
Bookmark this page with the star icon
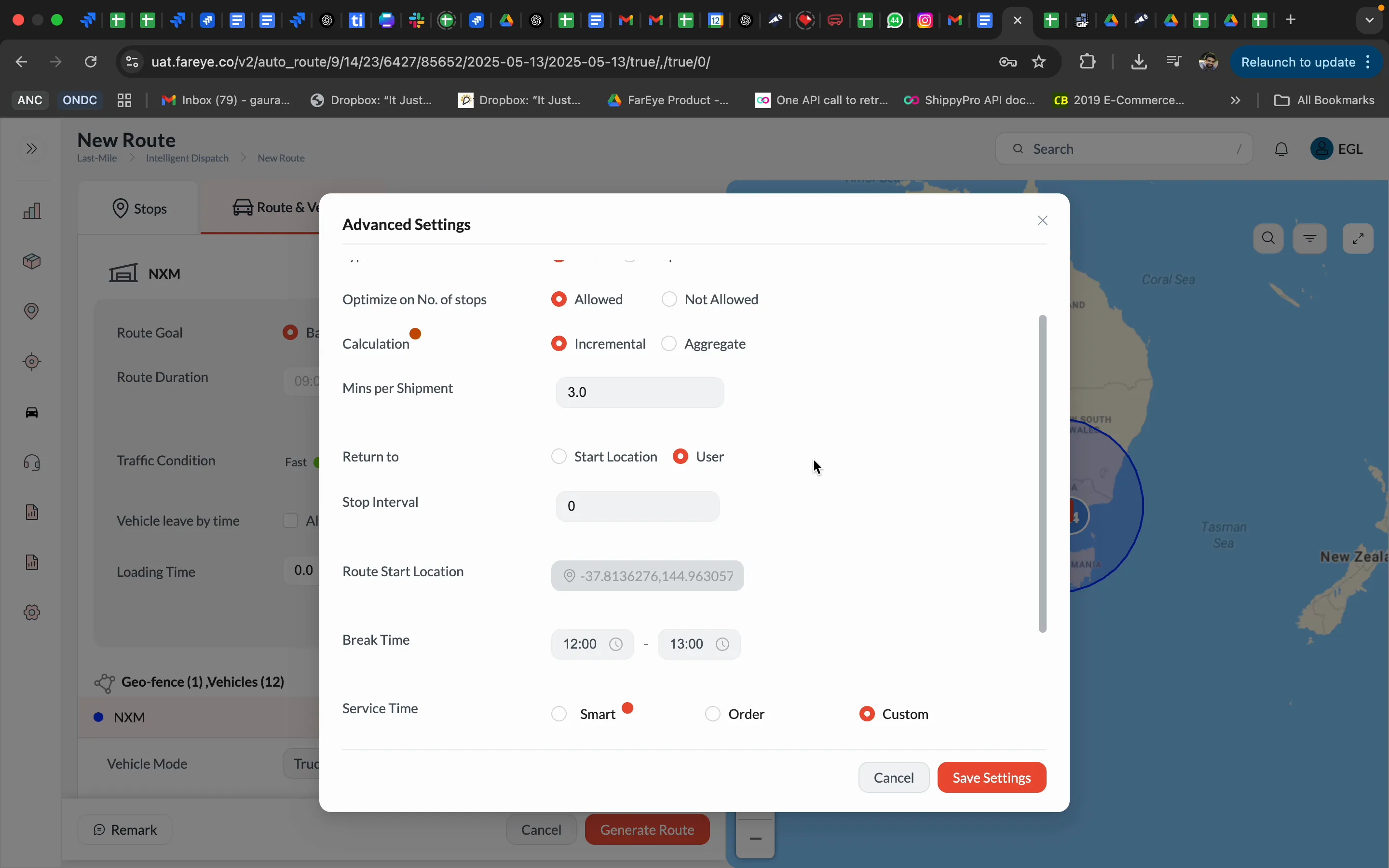(x=1039, y=61)
